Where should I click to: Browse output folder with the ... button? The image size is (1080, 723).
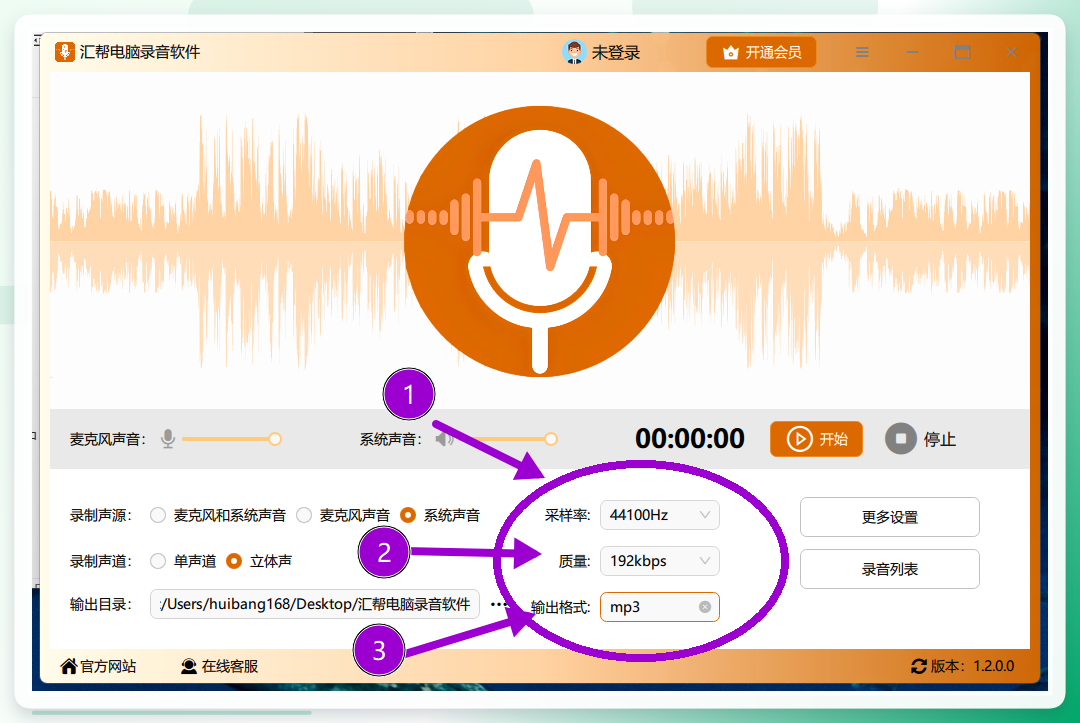click(x=498, y=605)
